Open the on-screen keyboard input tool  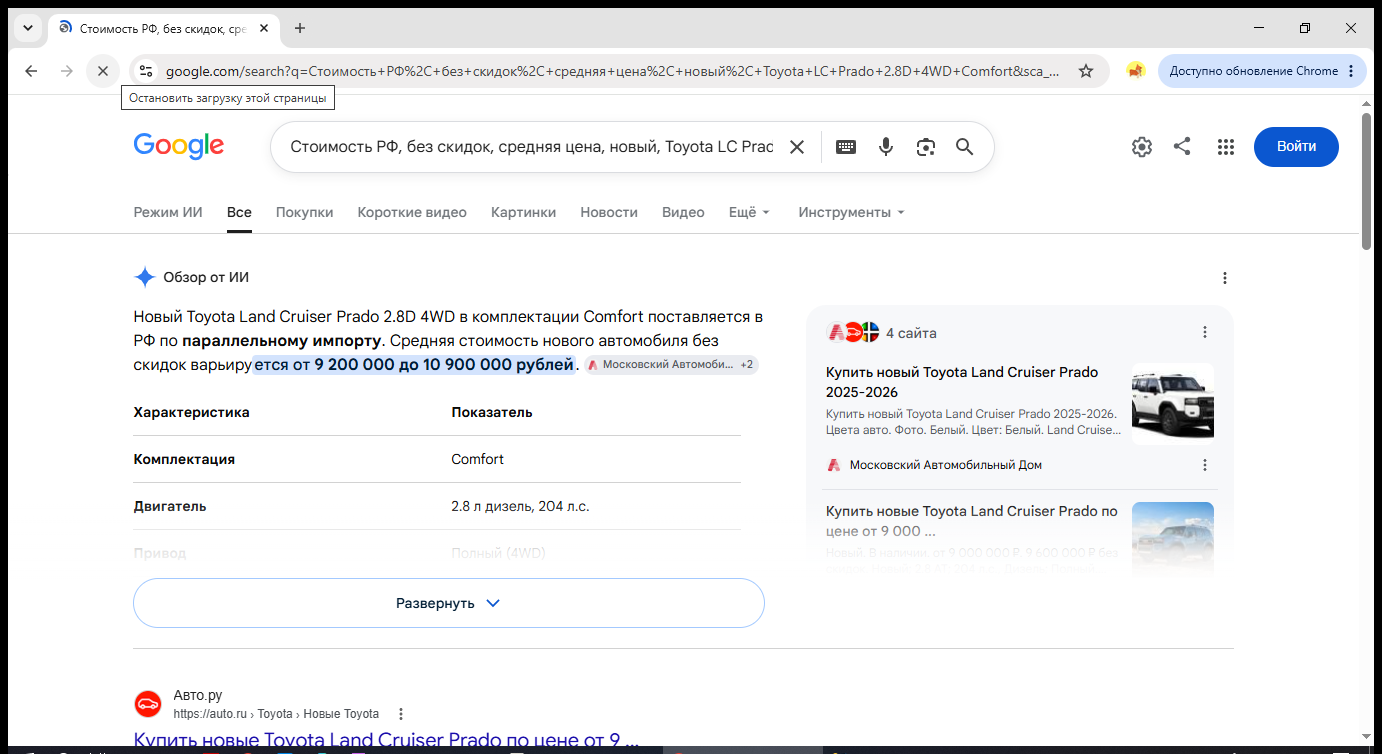click(846, 147)
